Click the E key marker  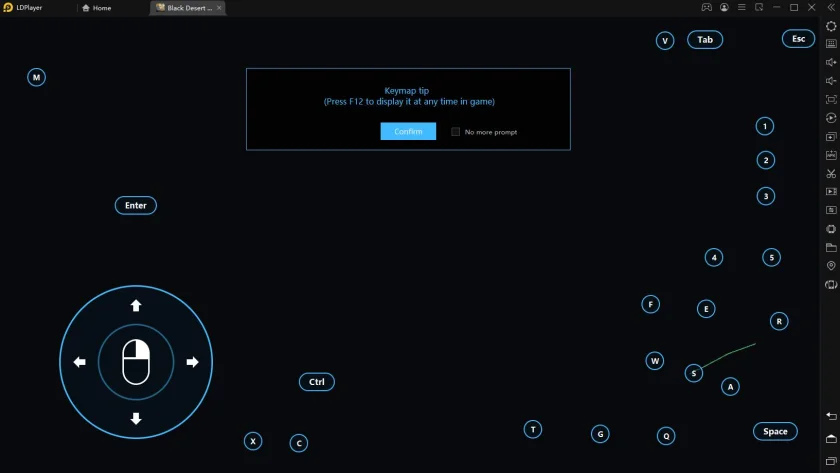pos(706,309)
